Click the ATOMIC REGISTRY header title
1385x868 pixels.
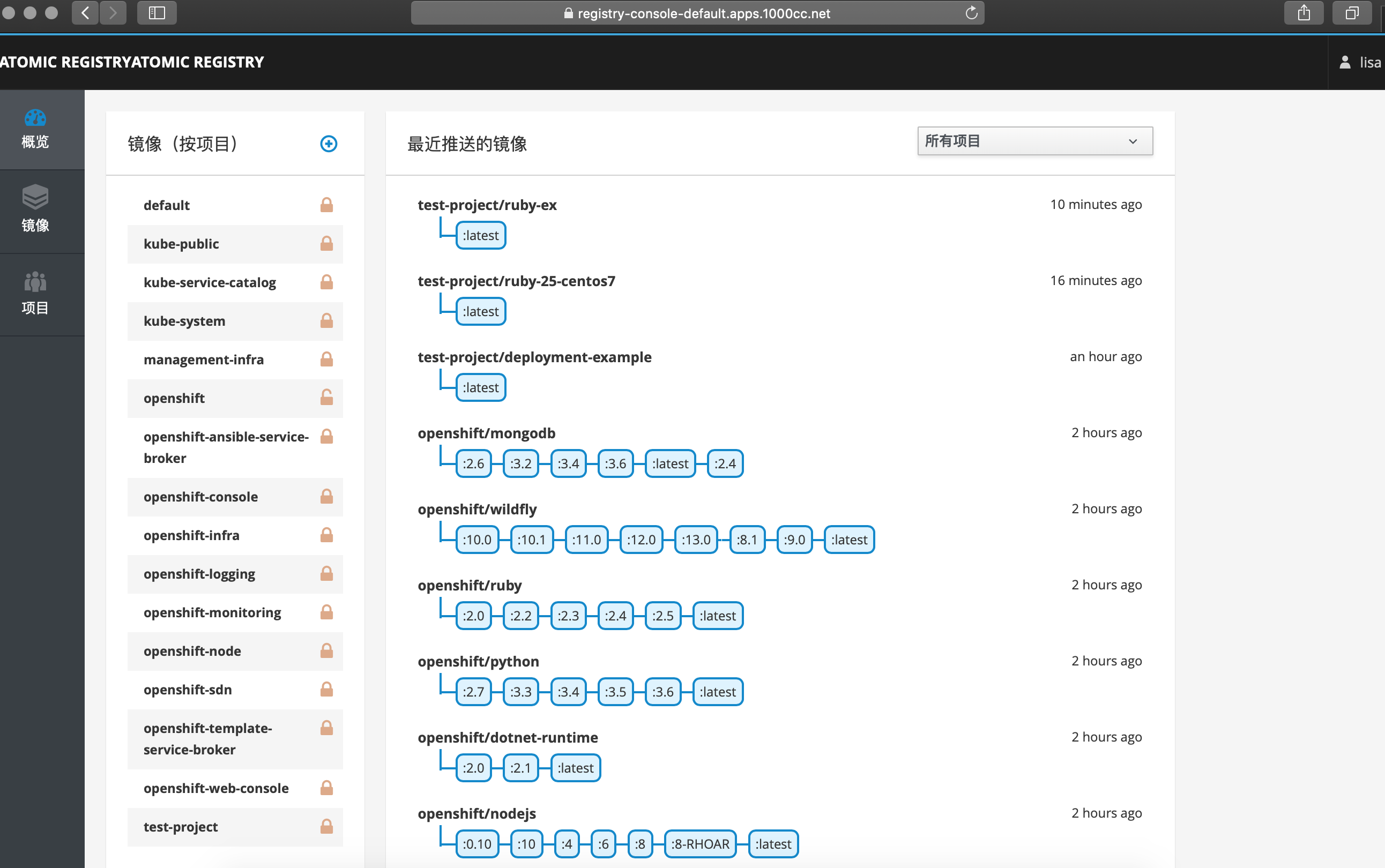coord(132,62)
